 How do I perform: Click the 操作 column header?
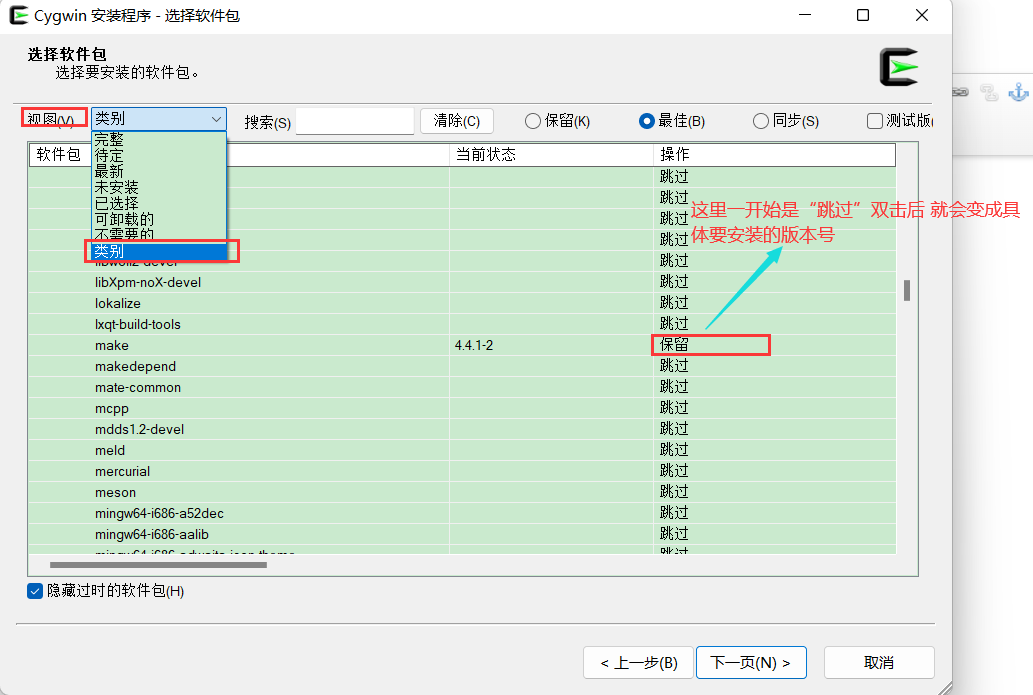click(774, 155)
